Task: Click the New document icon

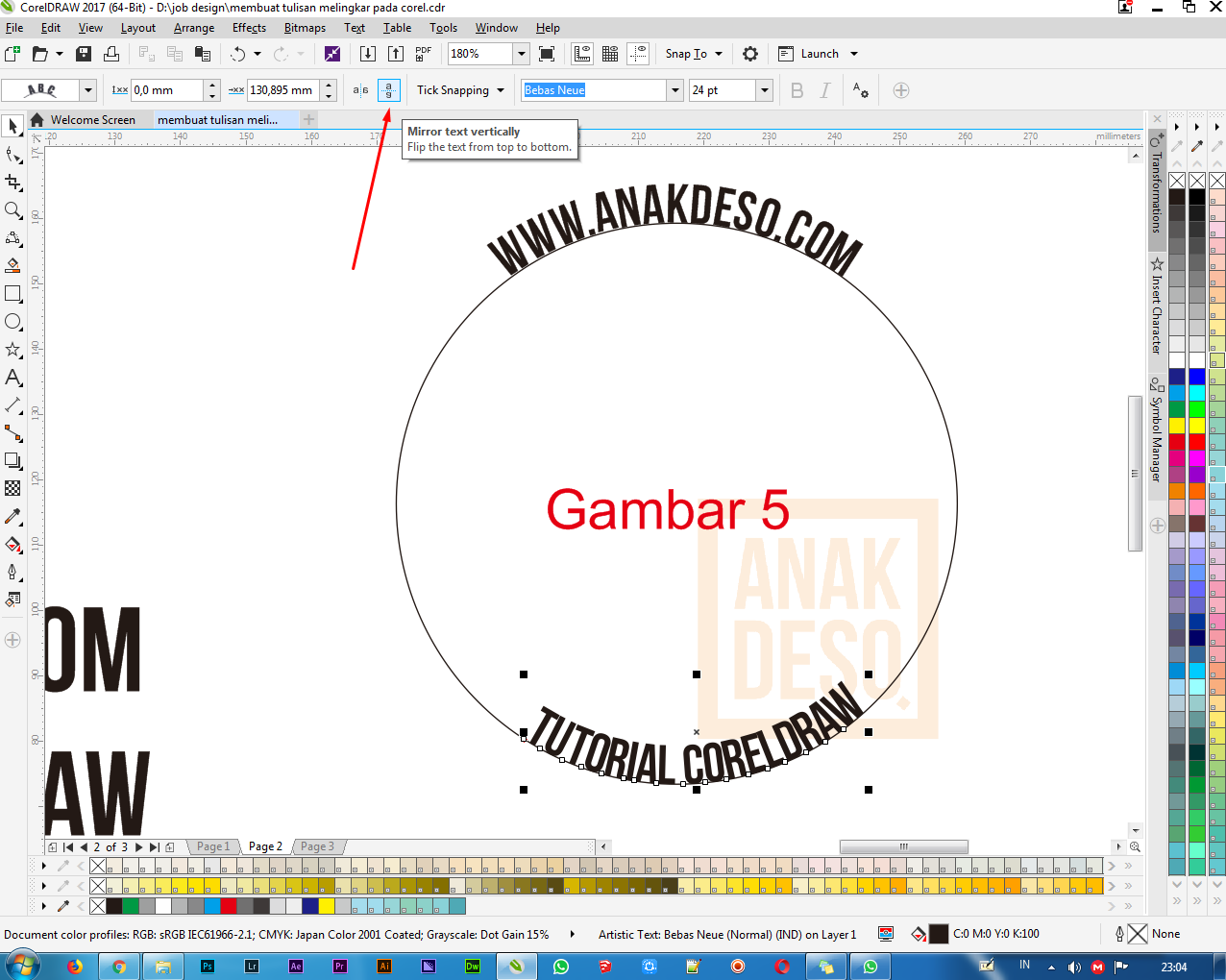Action: (12, 54)
